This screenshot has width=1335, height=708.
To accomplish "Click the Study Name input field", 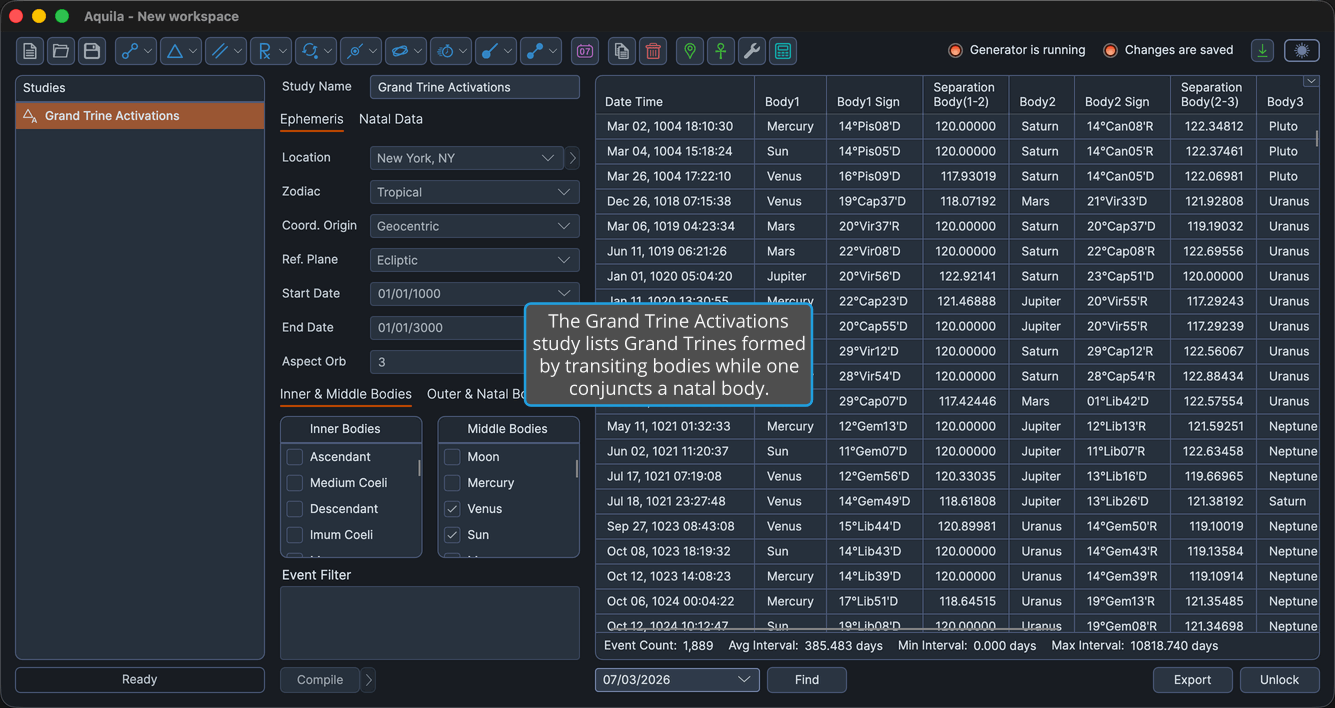I will tap(474, 87).
